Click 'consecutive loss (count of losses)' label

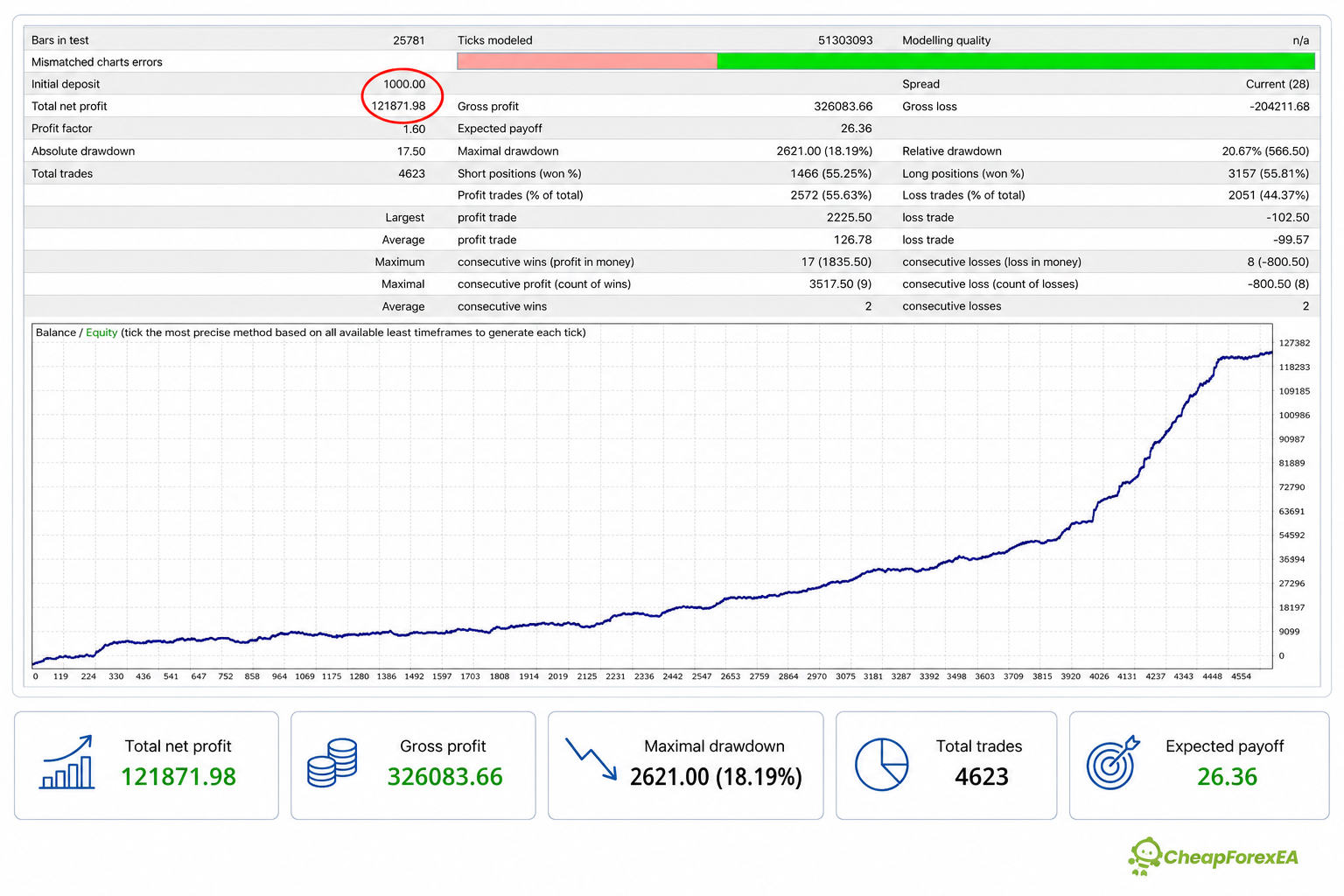(990, 283)
